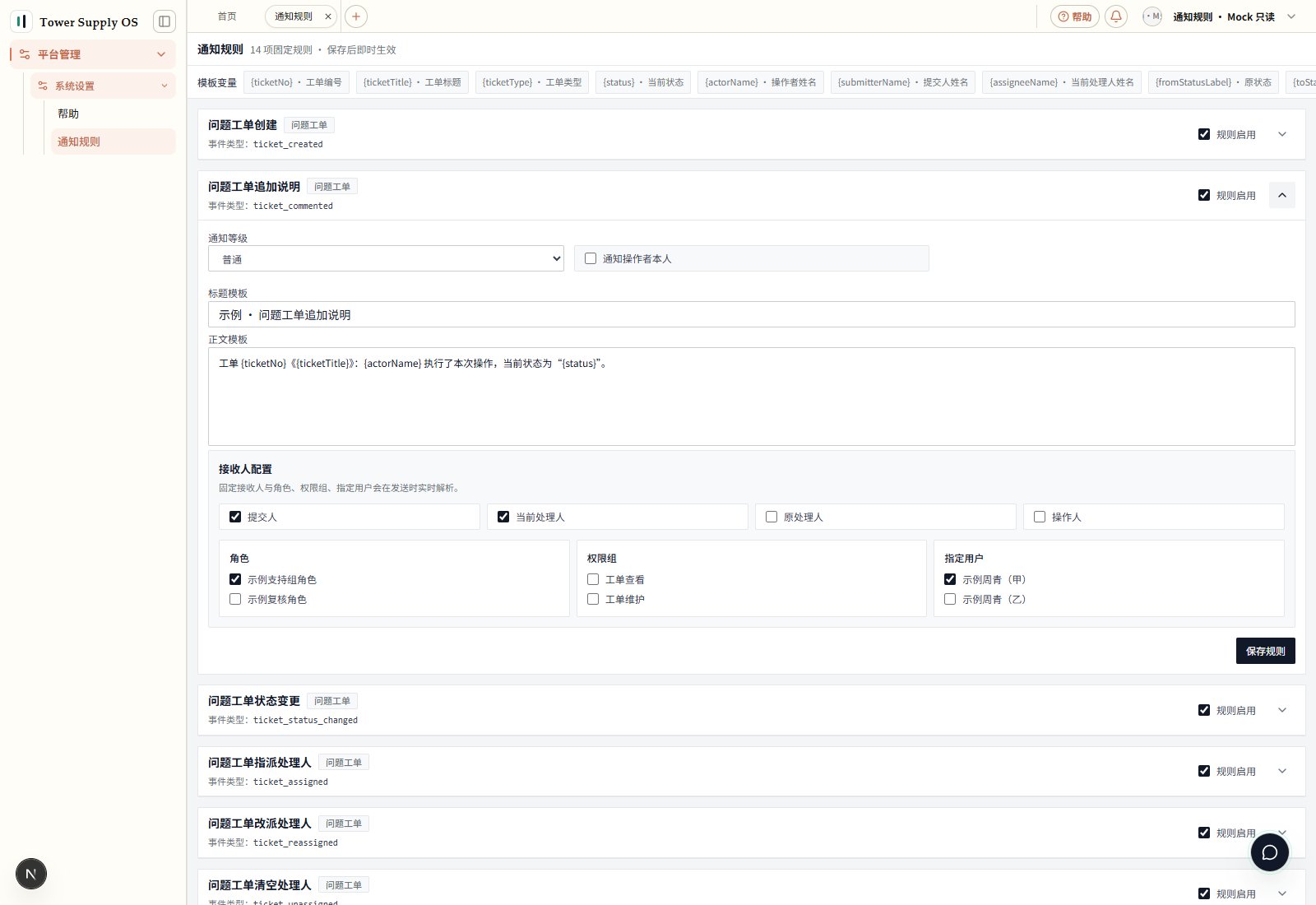This screenshot has width=1316, height=905.
Task: Check the 原处理人 recipient checkbox
Action: click(x=772, y=517)
